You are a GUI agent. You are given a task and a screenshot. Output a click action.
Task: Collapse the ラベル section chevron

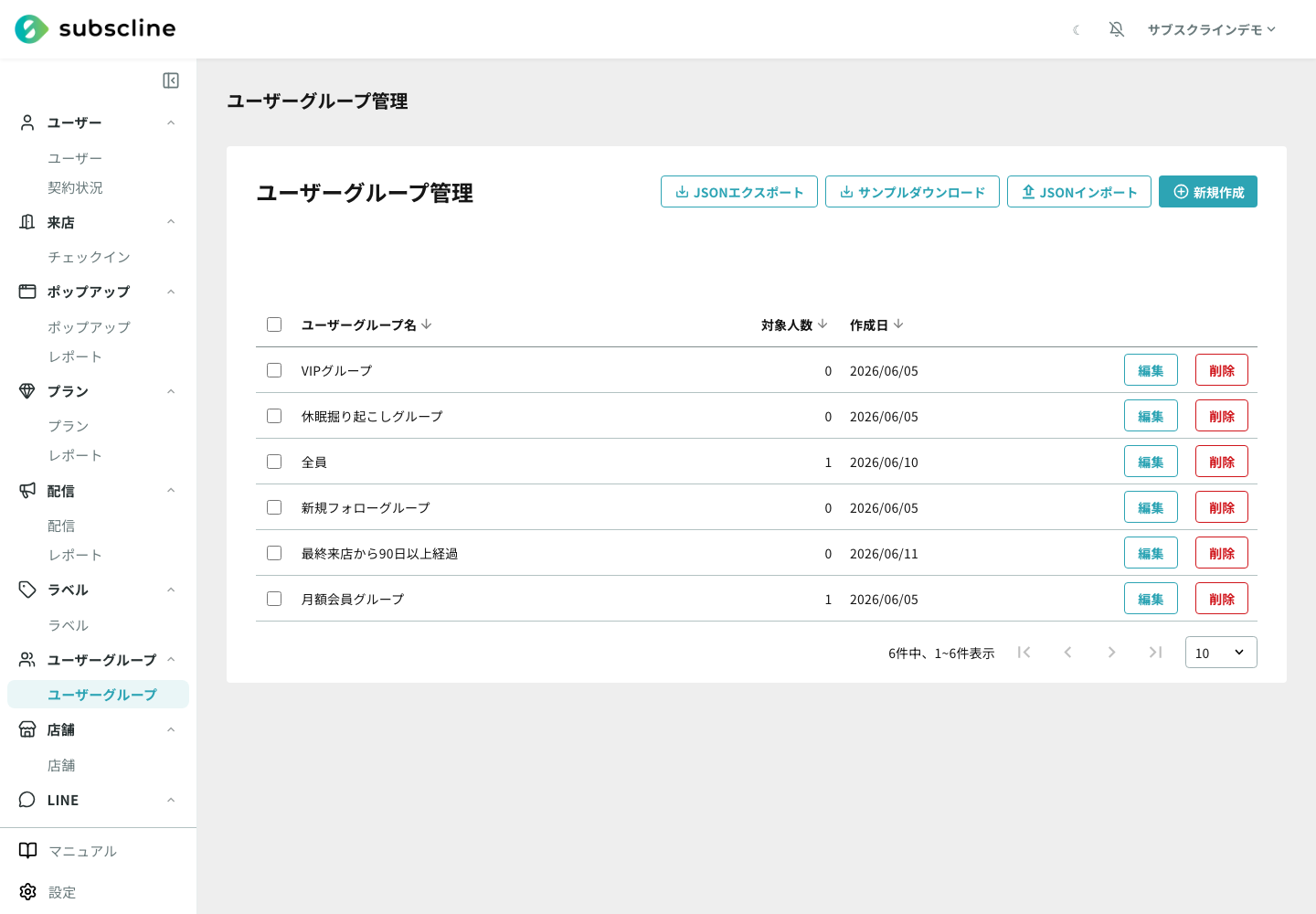click(171, 590)
